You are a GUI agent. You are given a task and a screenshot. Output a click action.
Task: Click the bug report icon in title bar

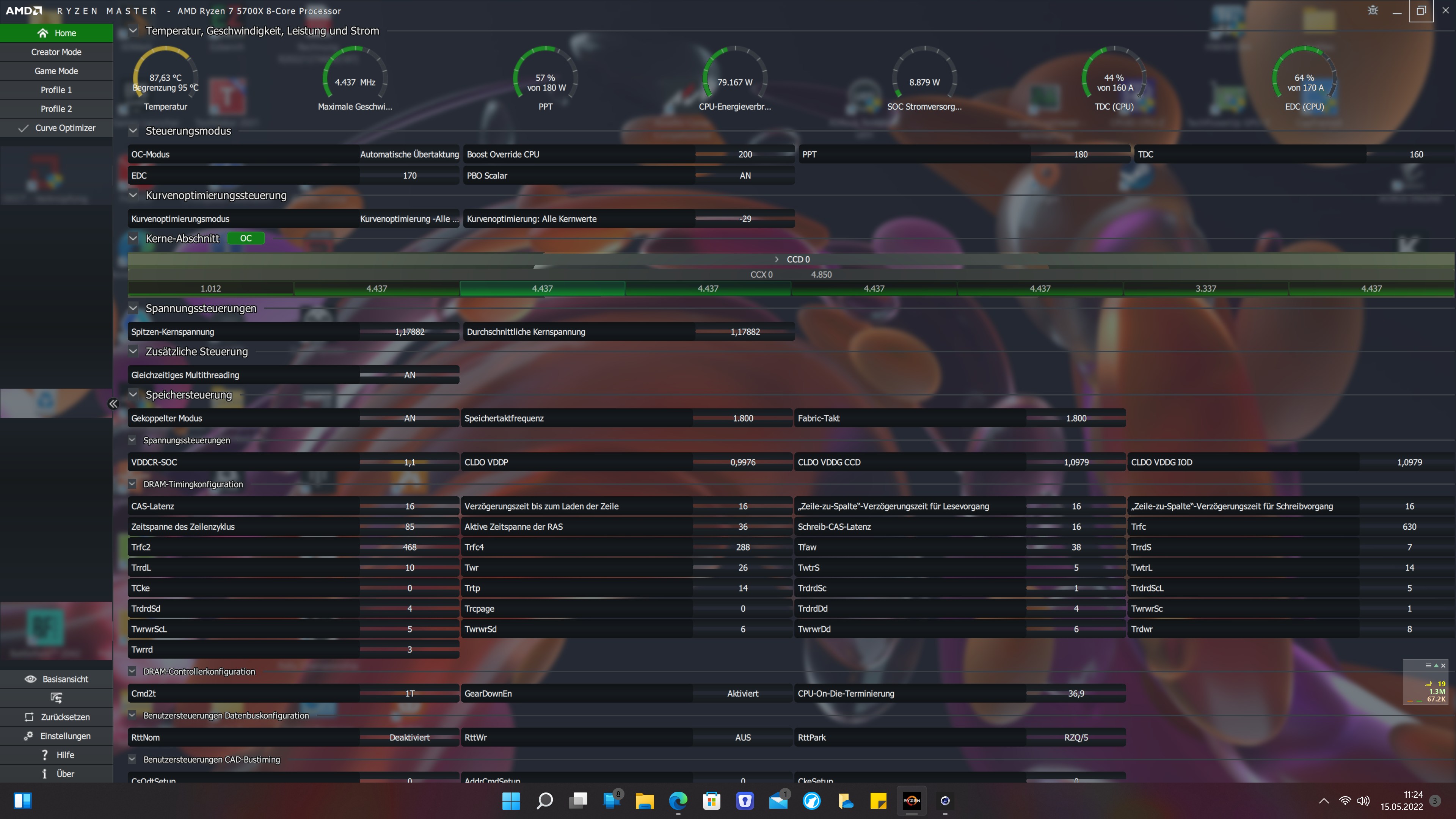pos(1373,10)
